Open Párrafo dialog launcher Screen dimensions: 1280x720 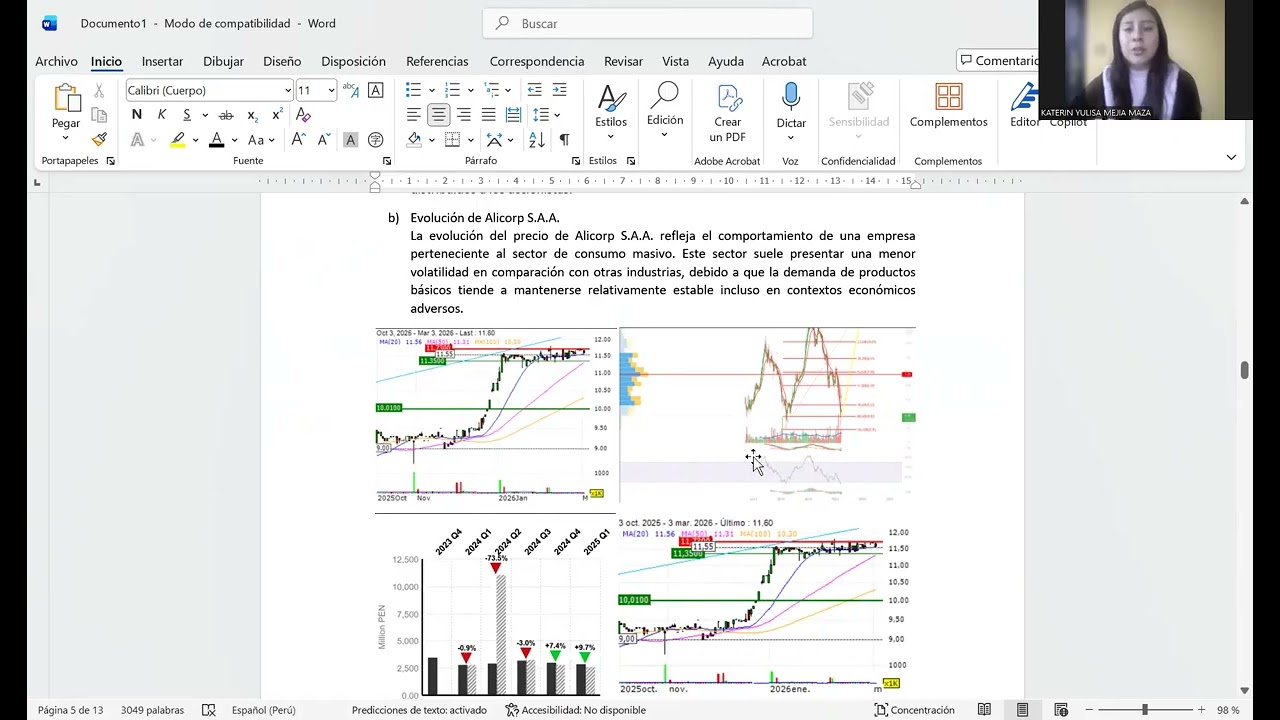click(576, 161)
